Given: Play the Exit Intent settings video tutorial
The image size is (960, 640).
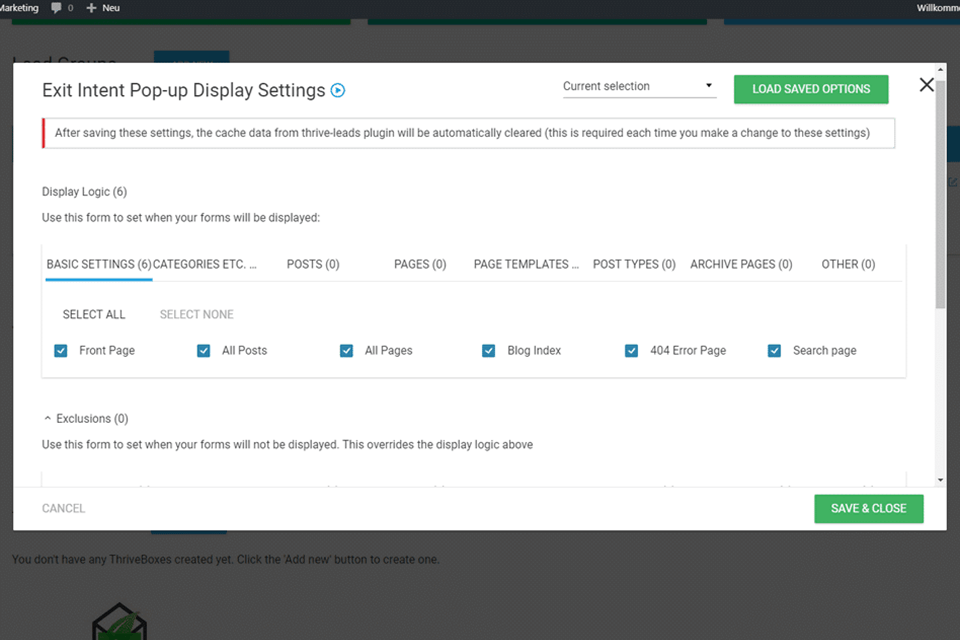Looking at the screenshot, I should coord(338,90).
